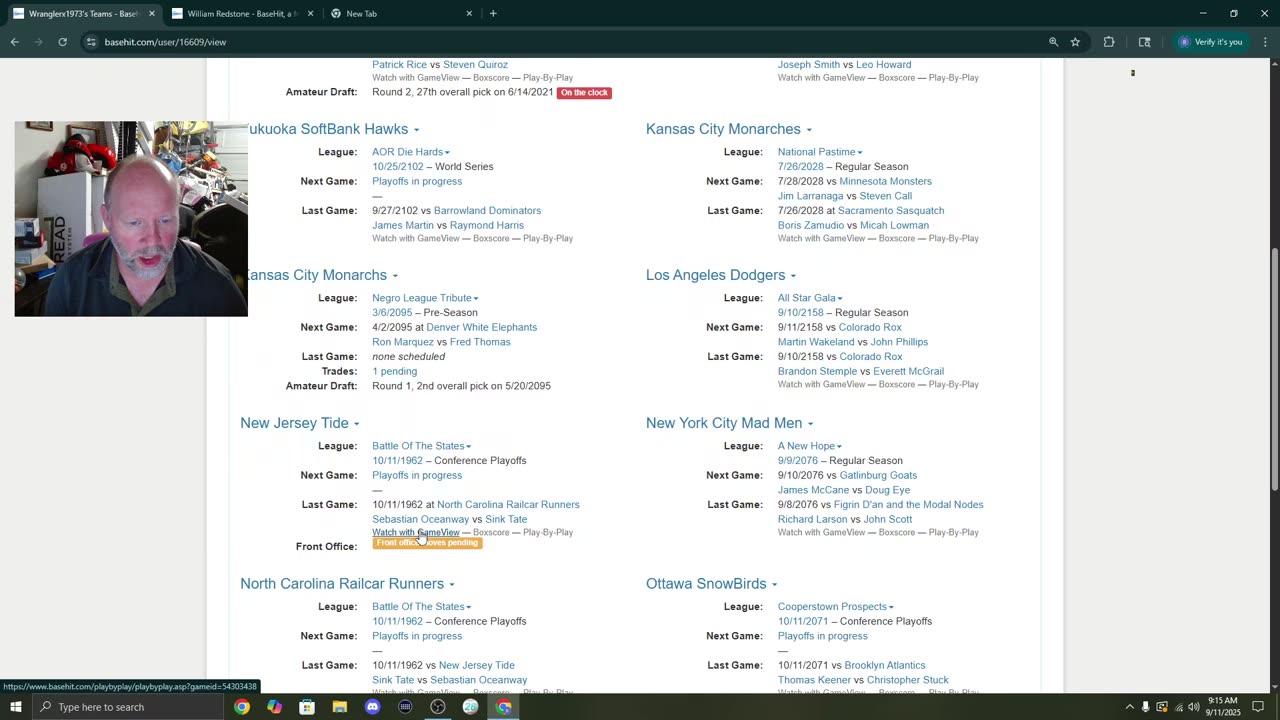This screenshot has width=1280, height=720.
Task: Open the volume control in the tray
Action: pyautogui.click(x=1194, y=707)
